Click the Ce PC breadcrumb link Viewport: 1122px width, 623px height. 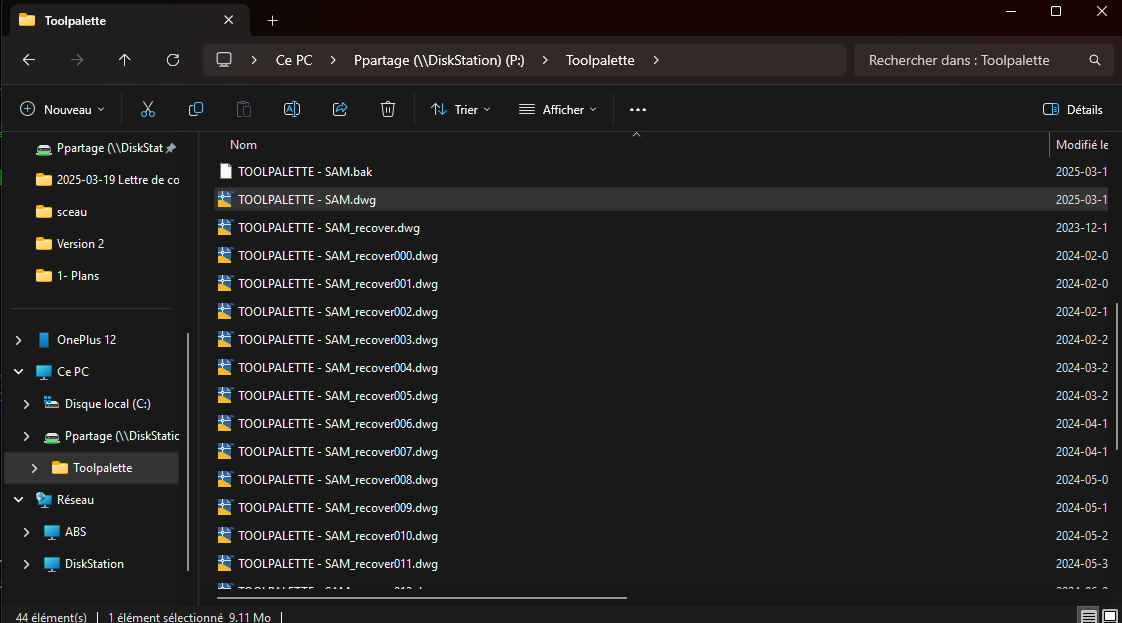294,60
